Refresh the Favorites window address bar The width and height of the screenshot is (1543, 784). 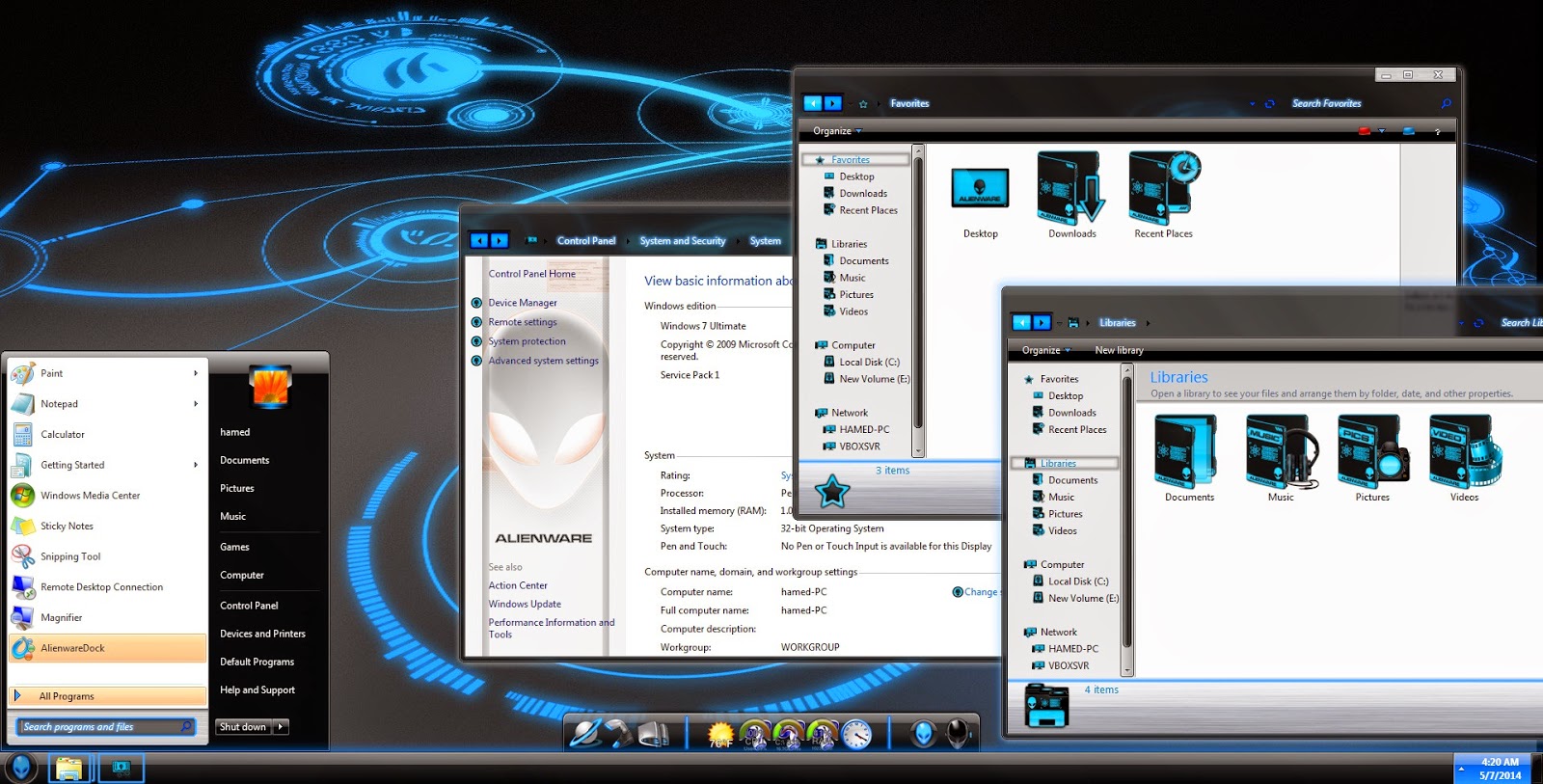1269,104
